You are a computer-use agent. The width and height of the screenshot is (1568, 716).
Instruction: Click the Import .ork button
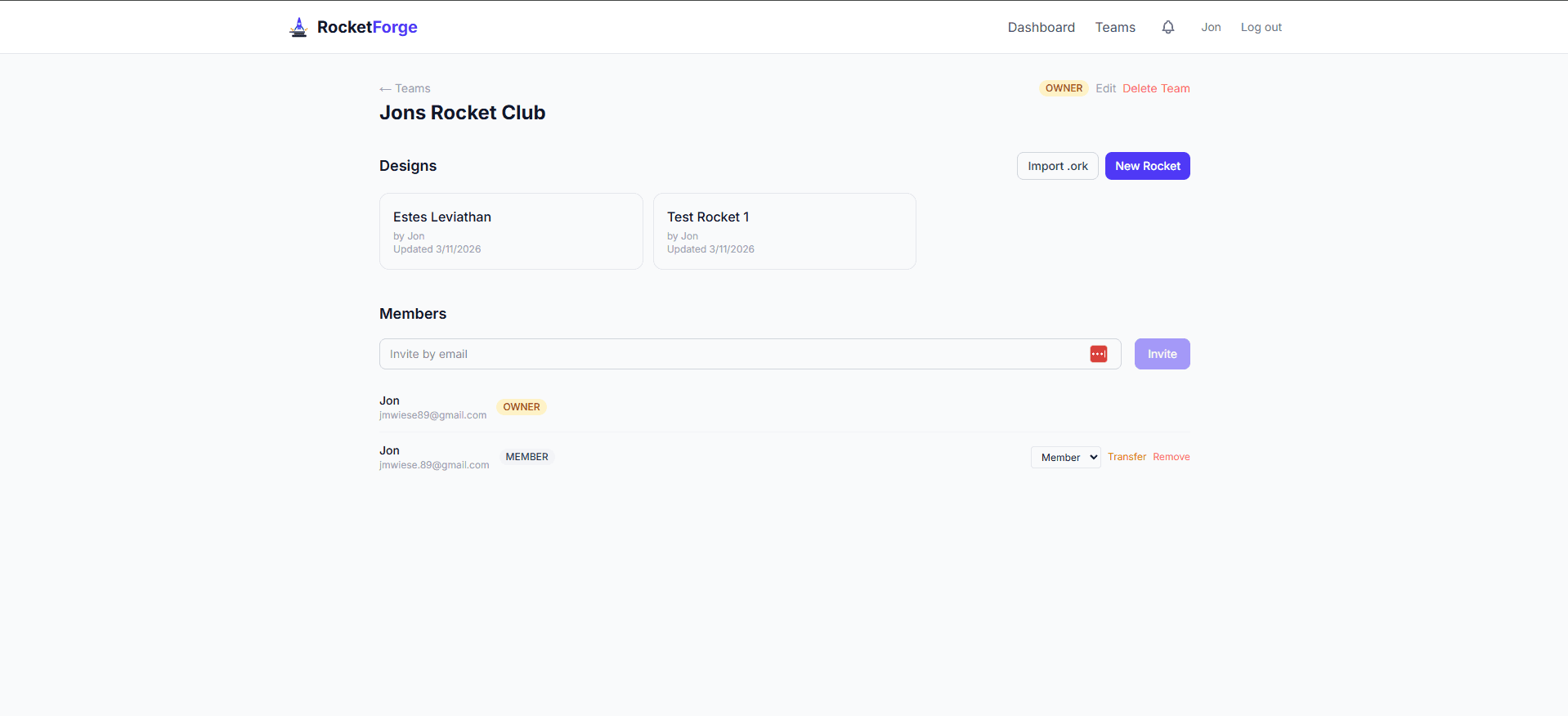click(1057, 166)
